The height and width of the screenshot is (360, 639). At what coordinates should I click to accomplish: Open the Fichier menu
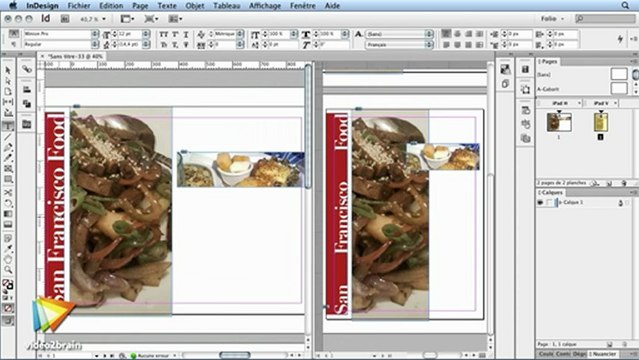[79, 6]
